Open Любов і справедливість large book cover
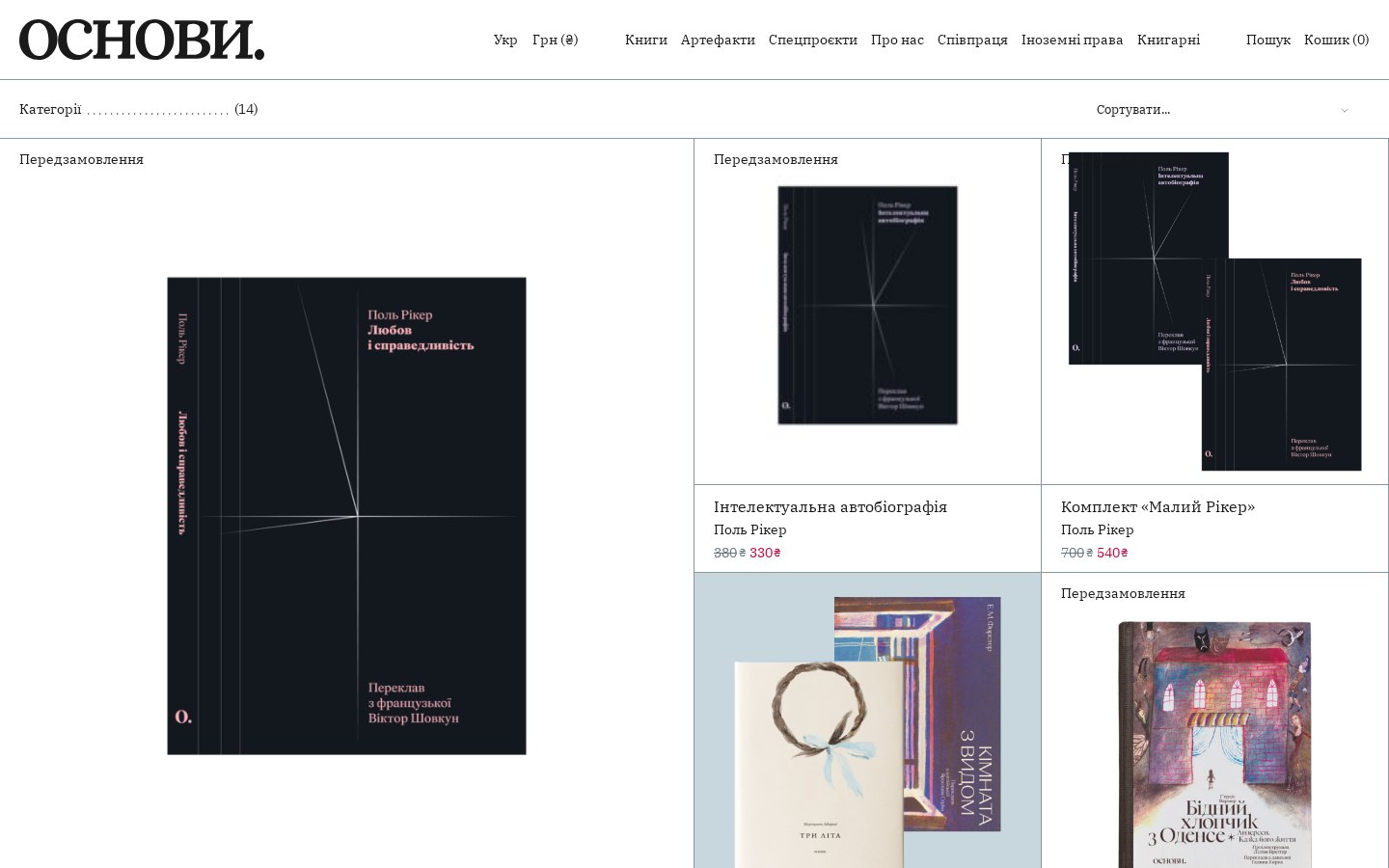 tap(346, 516)
